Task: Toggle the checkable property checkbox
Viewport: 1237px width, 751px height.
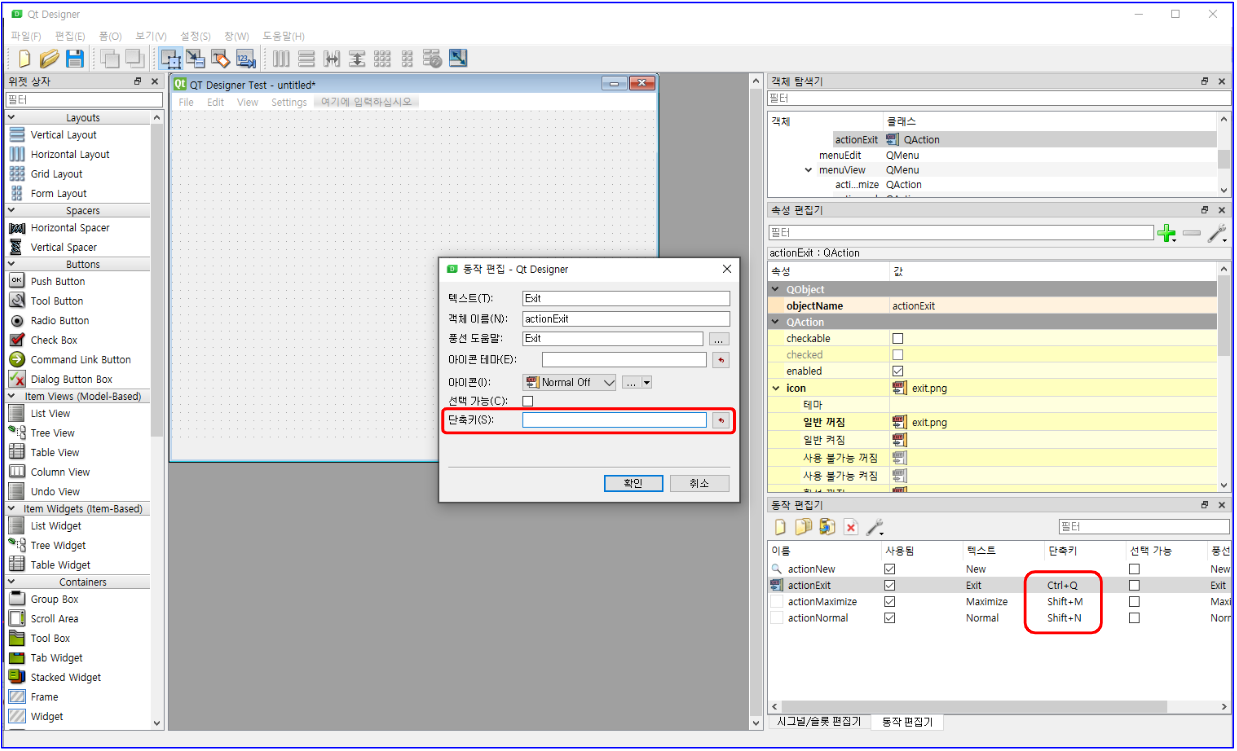Action: click(897, 339)
